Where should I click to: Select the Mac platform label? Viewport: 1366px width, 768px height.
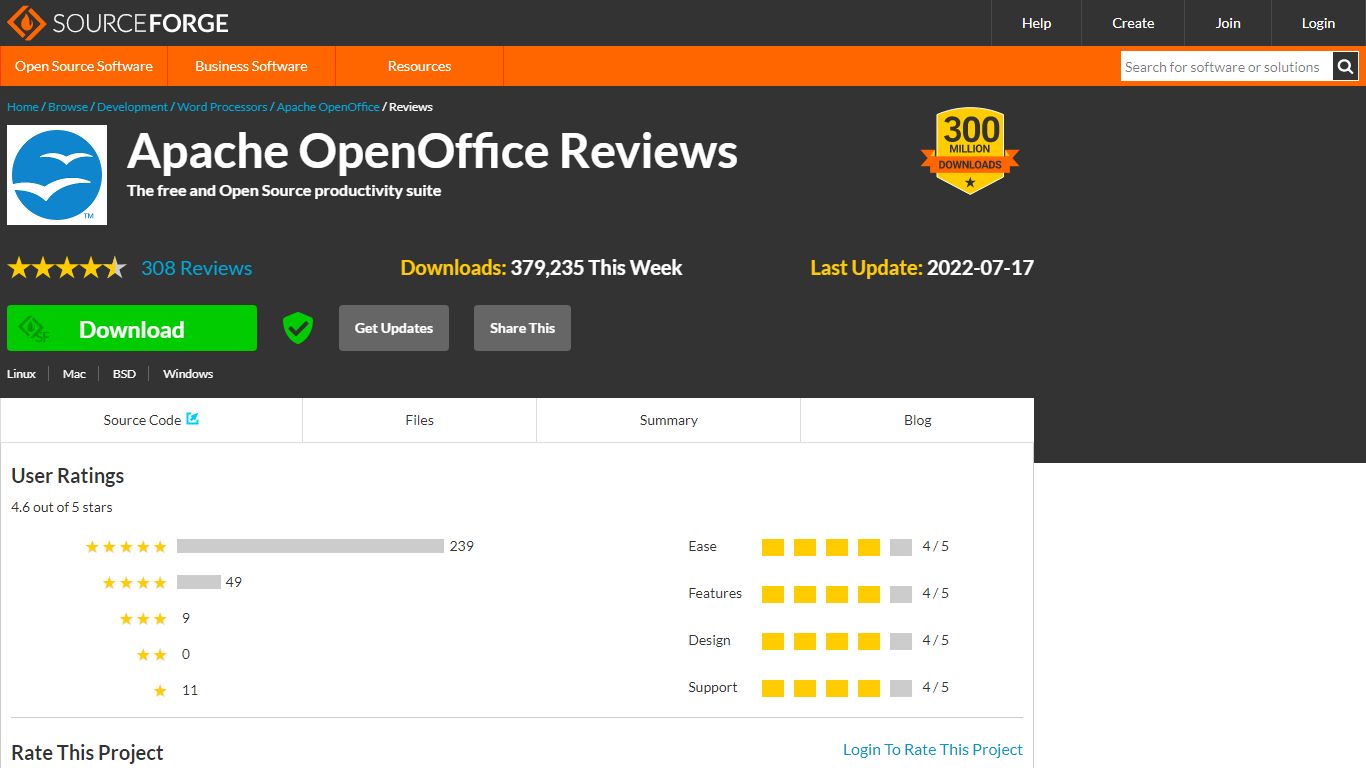pyautogui.click(x=74, y=374)
